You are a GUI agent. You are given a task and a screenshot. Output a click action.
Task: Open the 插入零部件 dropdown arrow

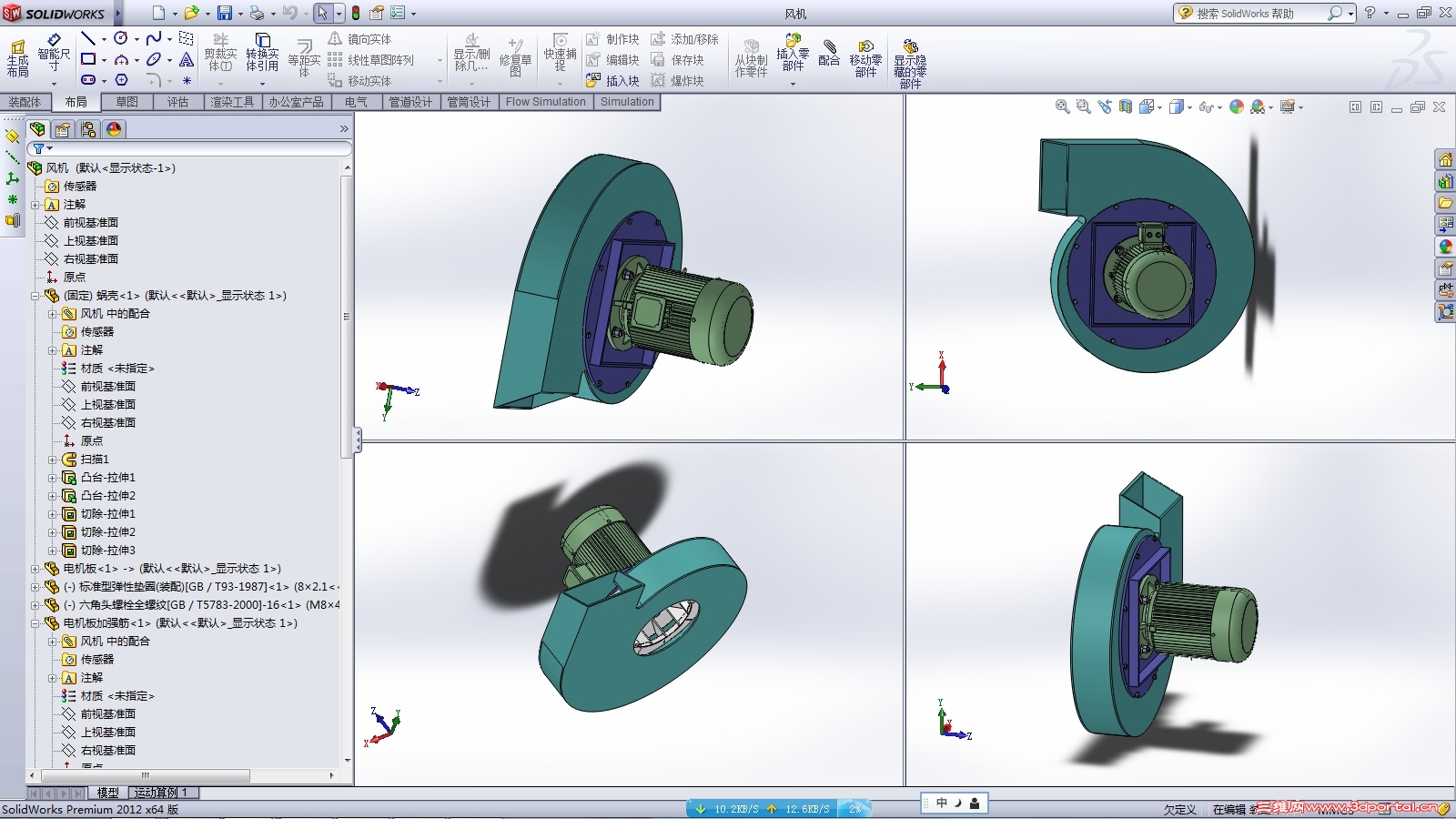(x=793, y=84)
